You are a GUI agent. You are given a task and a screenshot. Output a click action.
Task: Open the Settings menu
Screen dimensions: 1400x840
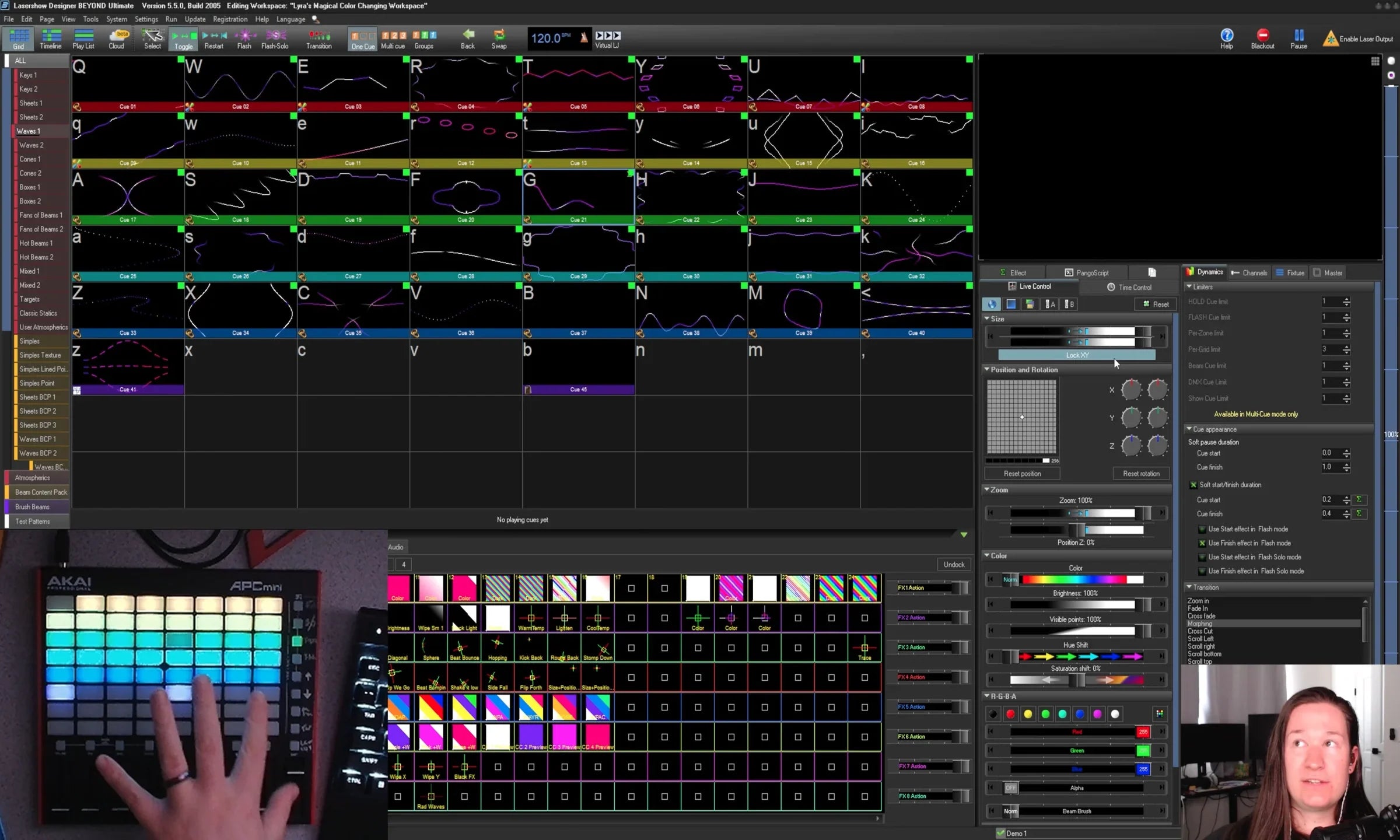point(146,19)
